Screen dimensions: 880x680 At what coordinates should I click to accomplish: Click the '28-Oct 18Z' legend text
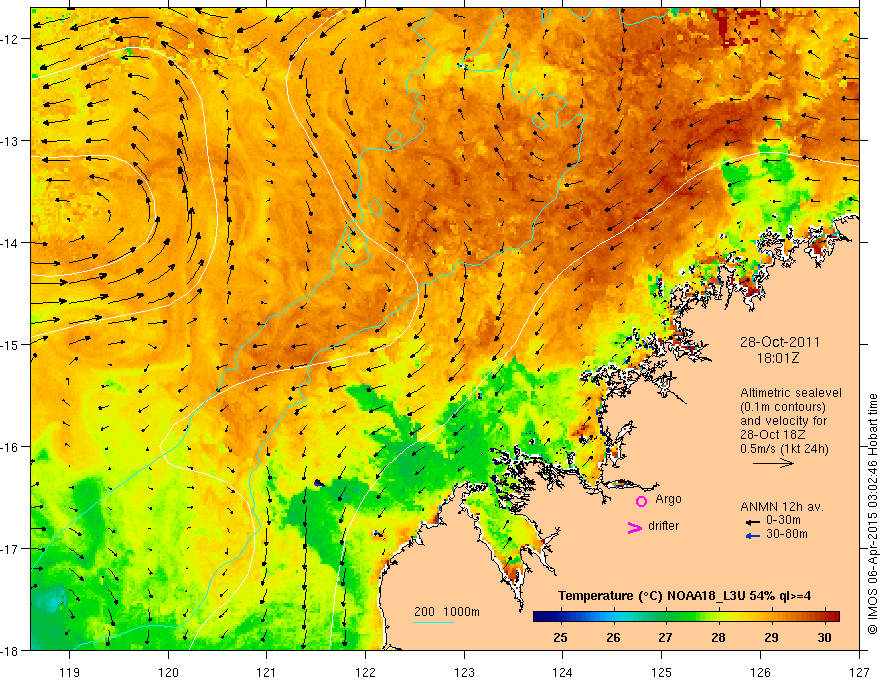pyautogui.click(x=773, y=435)
